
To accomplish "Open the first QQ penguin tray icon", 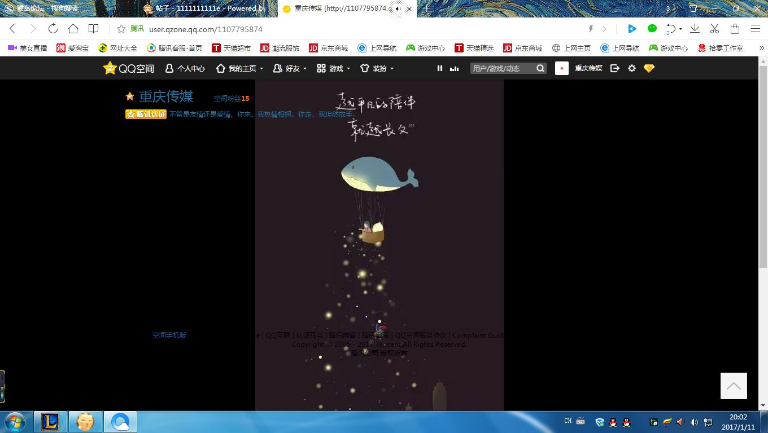I will (x=613, y=422).
